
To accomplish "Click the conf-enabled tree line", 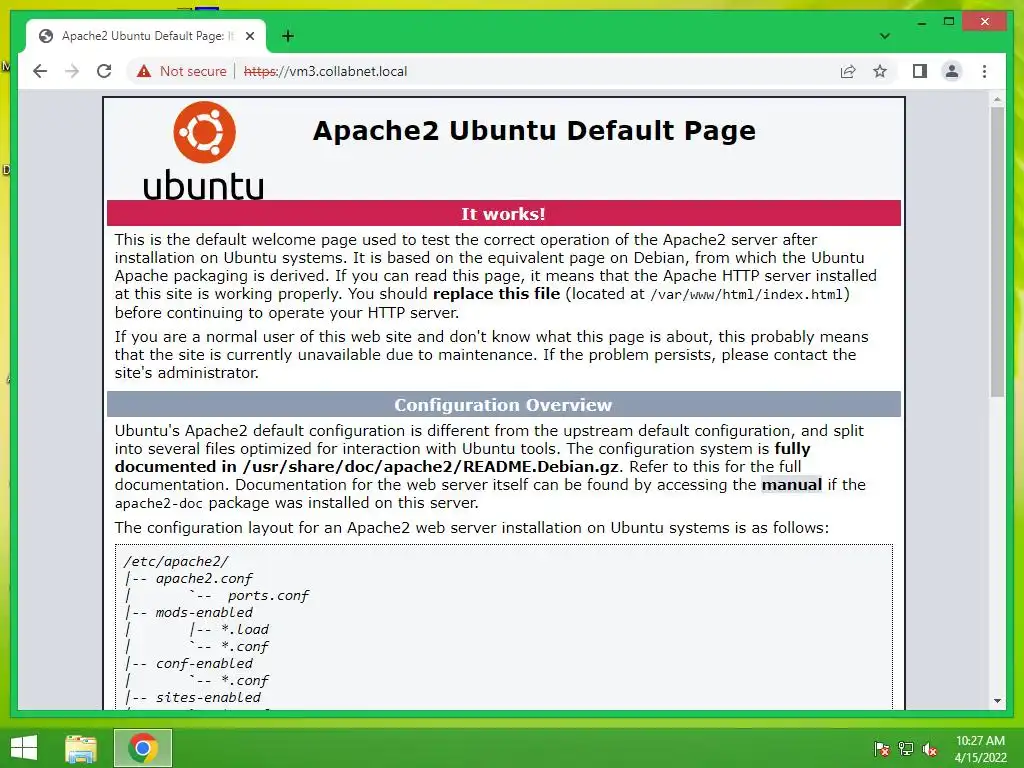I will click(204, 664).
